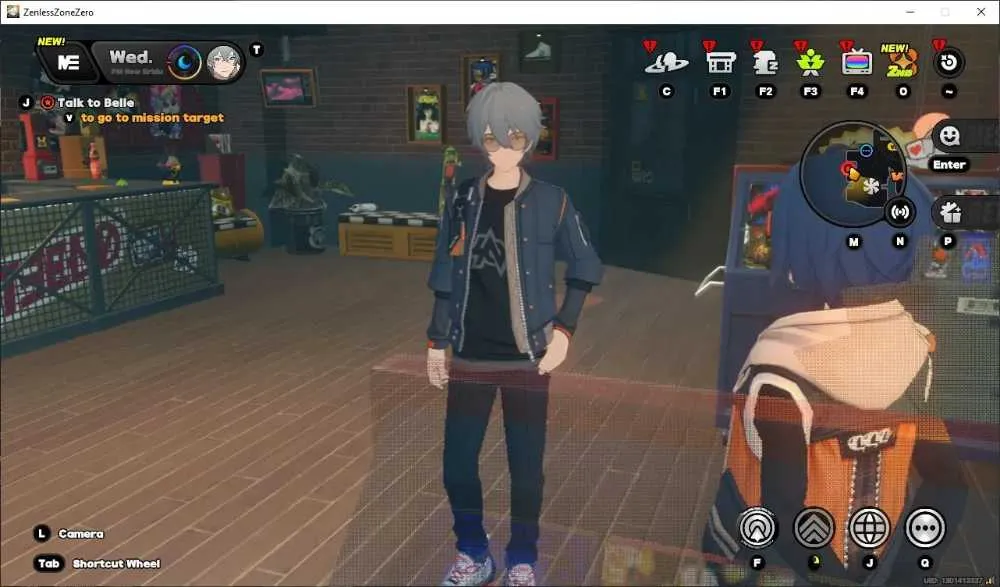Screen dimensions: 1000x587
Task: Click the interact arrow icon above F
Action: [757, 528]
